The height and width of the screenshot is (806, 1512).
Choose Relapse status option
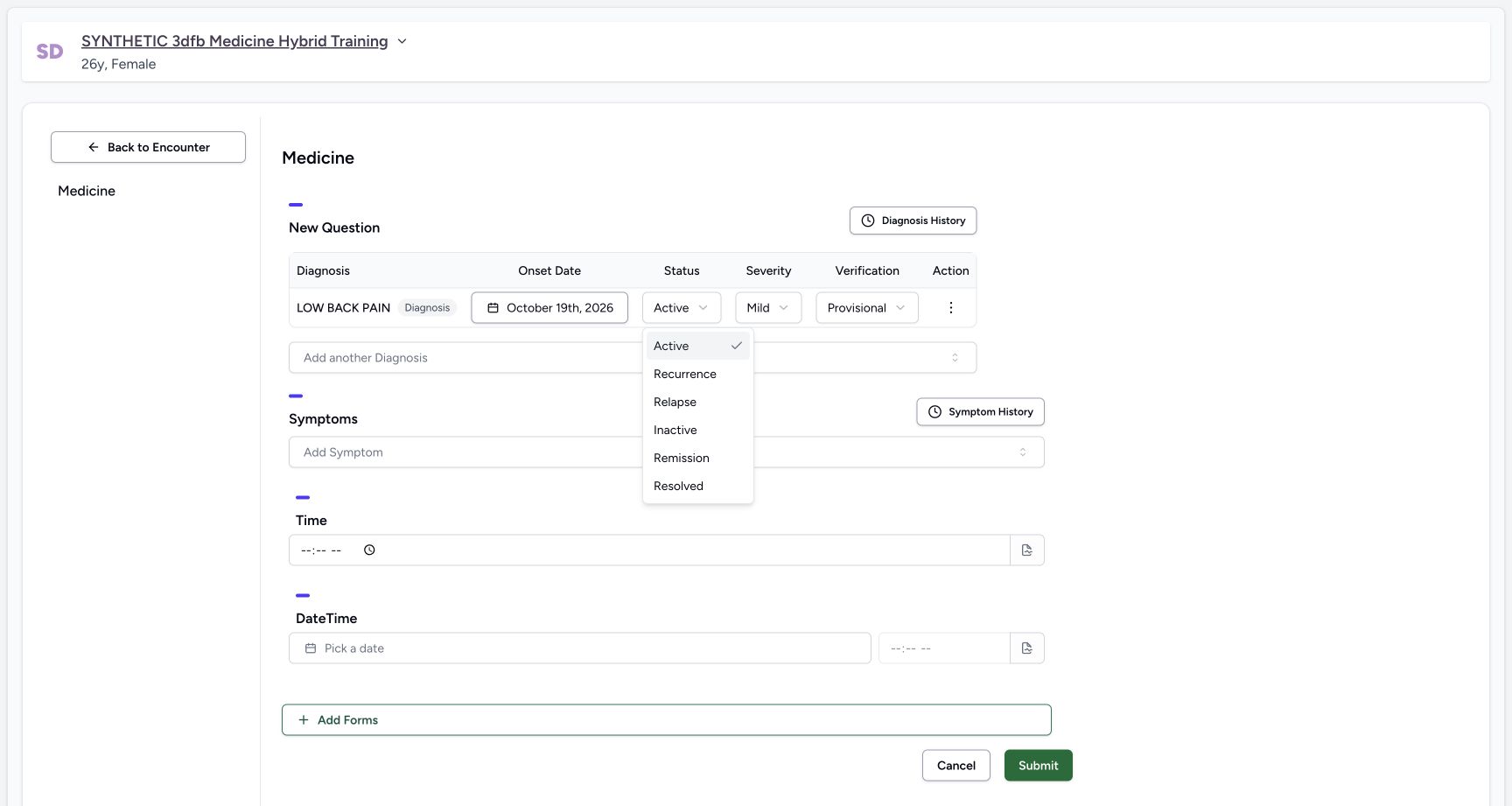[697, 402]
